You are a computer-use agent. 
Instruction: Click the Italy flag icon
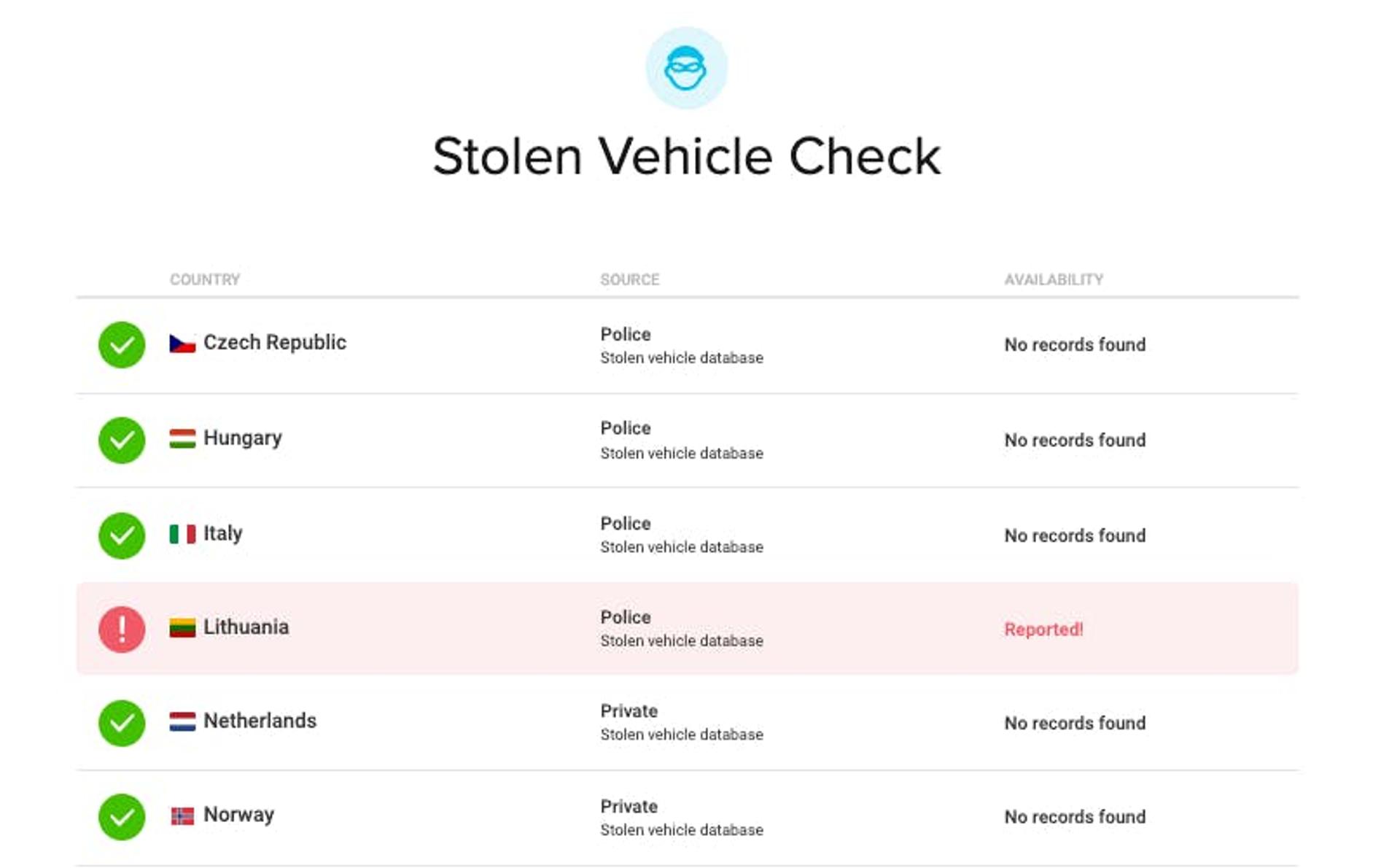[182, 534]
